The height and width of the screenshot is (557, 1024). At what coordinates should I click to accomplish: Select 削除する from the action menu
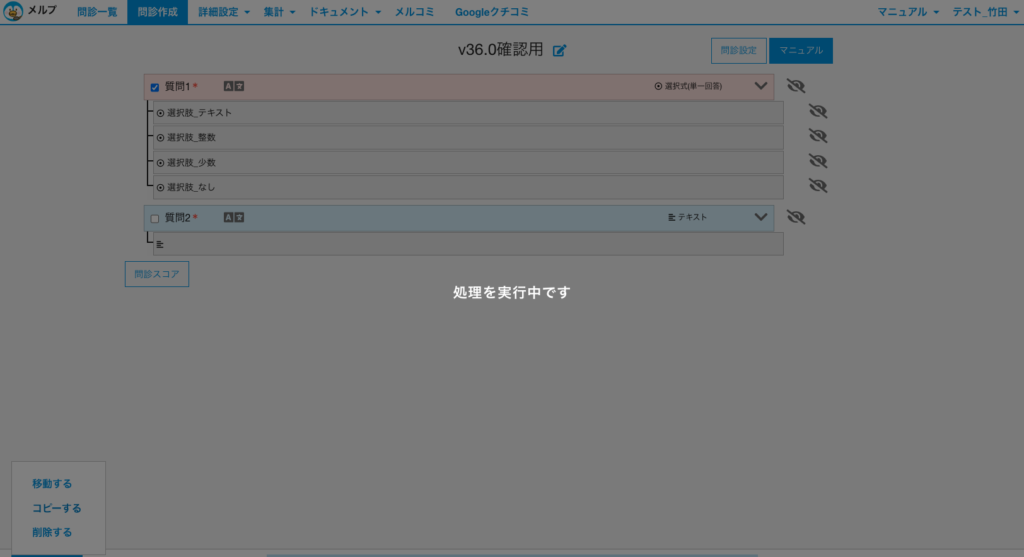(52, 532)
